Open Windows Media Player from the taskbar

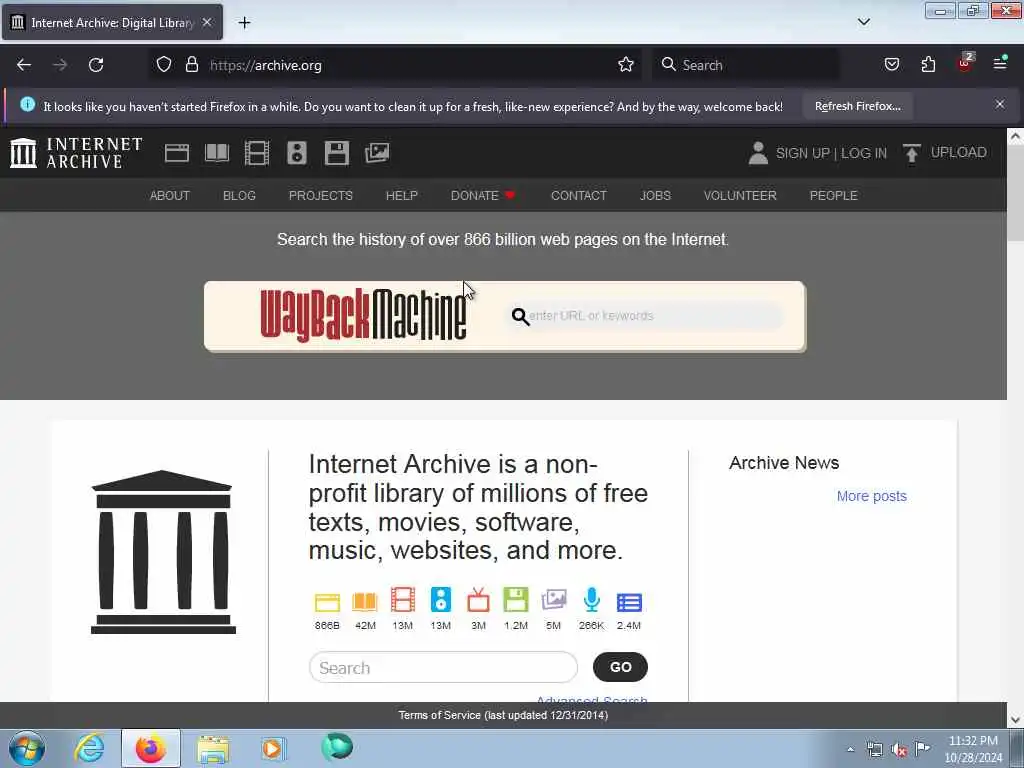273,748
